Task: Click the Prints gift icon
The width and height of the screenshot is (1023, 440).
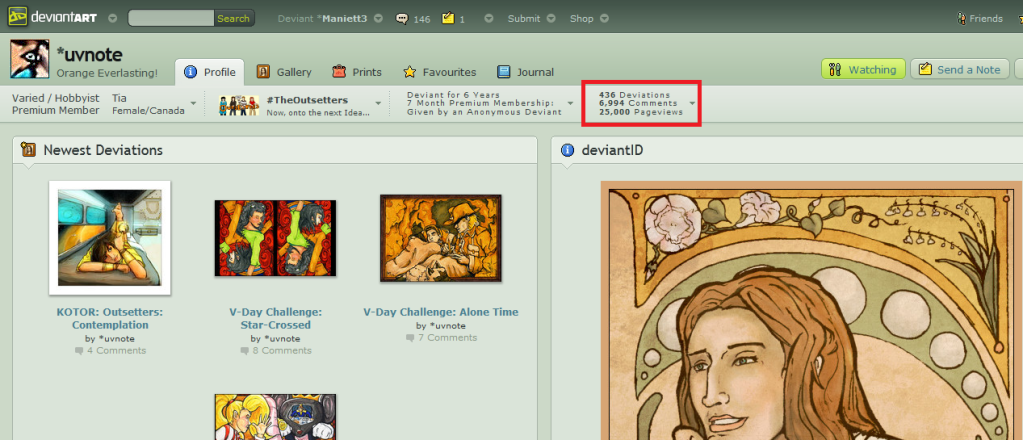Action: tap(339, 71)
